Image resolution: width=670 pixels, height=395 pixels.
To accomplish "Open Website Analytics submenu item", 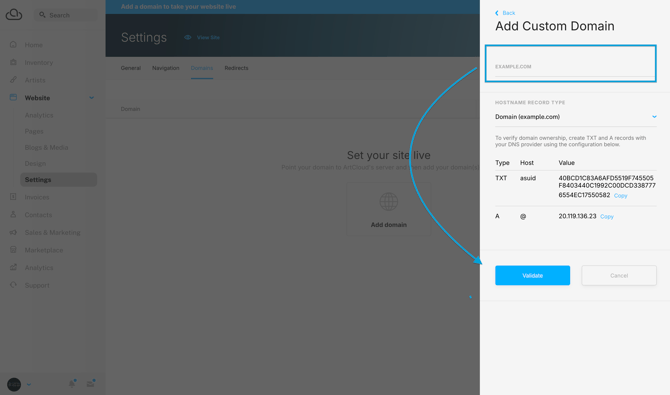I will click(39, 115).
